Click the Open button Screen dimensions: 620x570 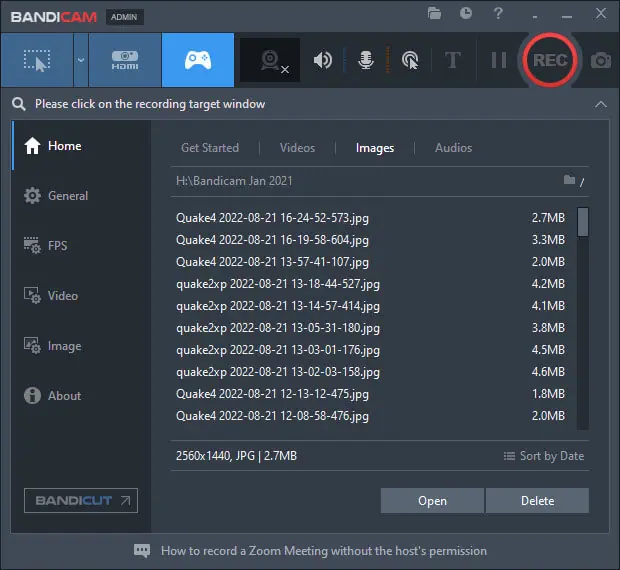point(432,501)
